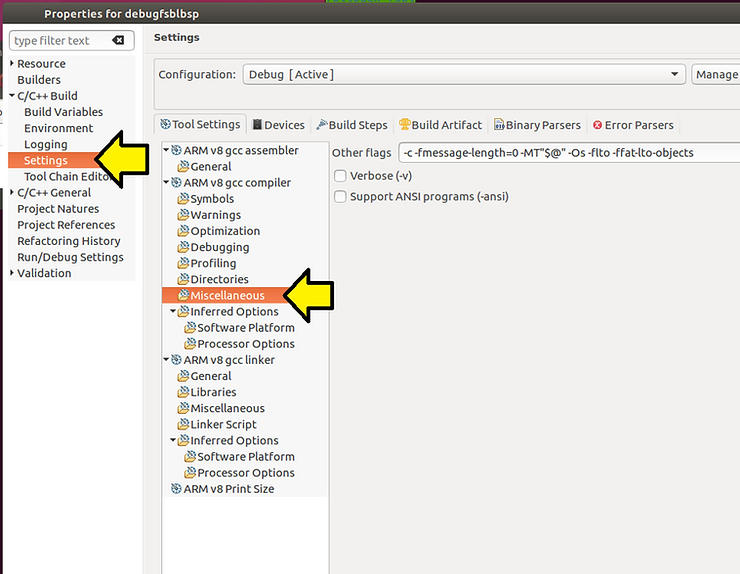Collapse ARM v8 gcc linker node
Image resolution: width=740 pixels, height=574 pixels.
tap(166, 359)
